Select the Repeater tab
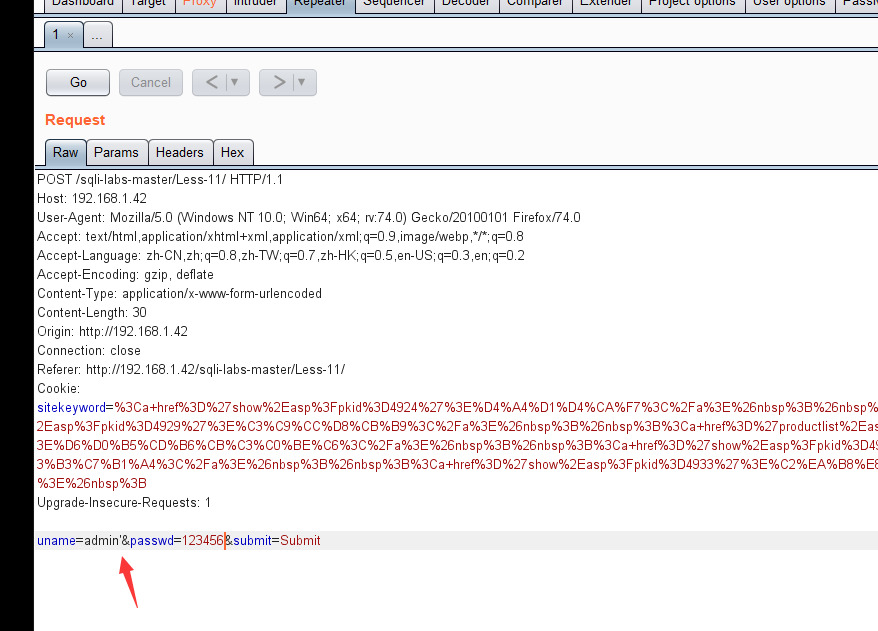Image resolution: width=878 pixels, height=631 pixels. pos(320,4)
